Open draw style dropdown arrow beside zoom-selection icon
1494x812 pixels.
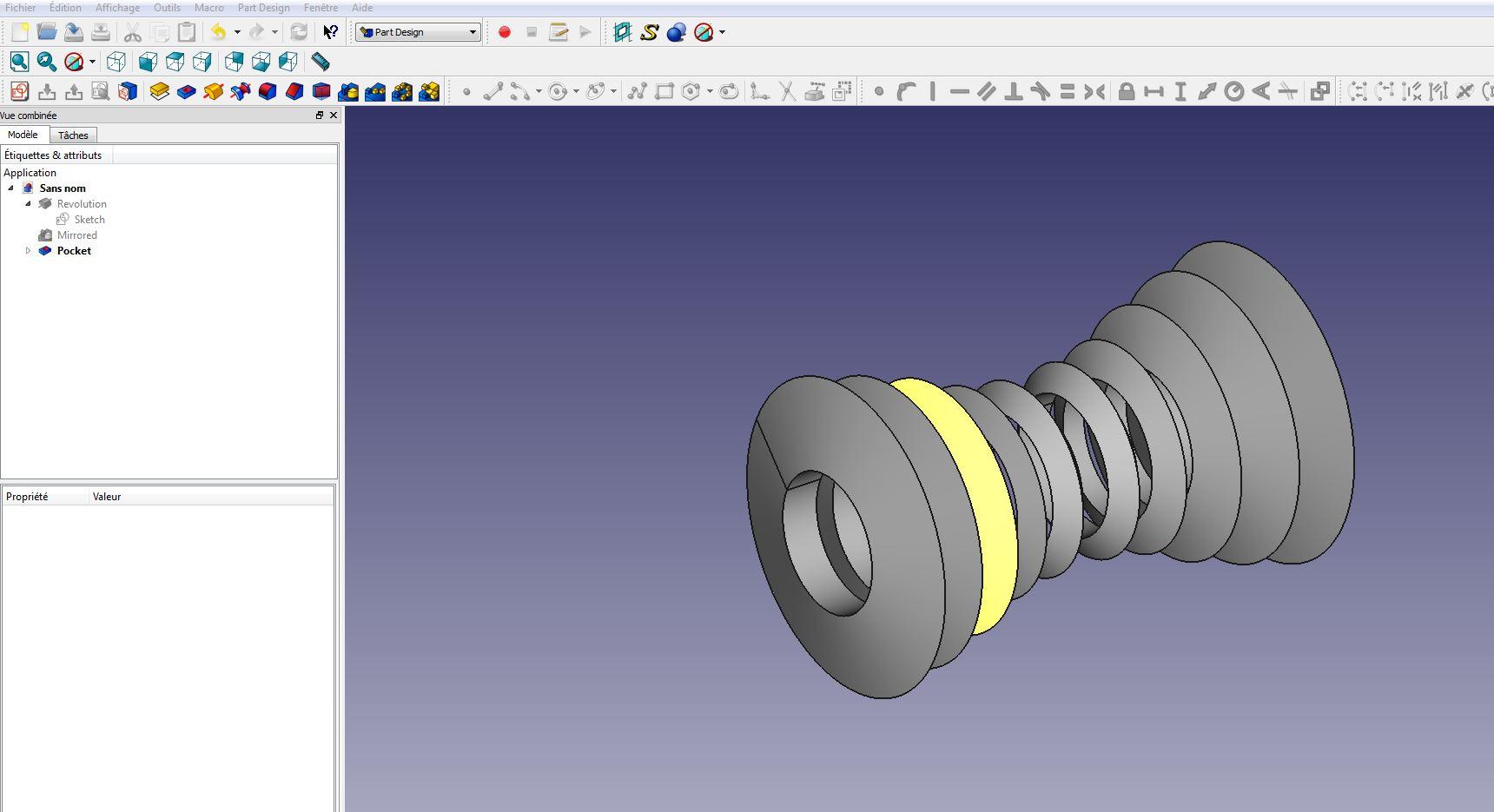(x=92, y=62)
